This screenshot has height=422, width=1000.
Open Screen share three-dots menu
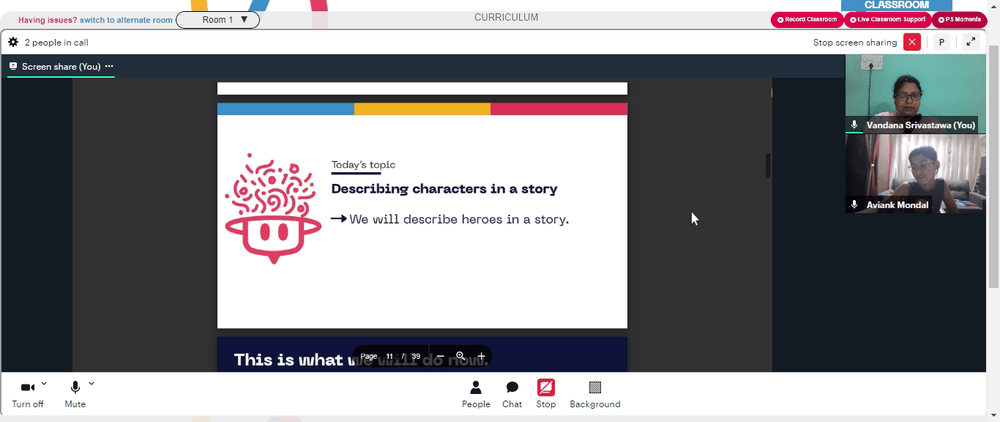pyautogui.click(x=109, y=66)
